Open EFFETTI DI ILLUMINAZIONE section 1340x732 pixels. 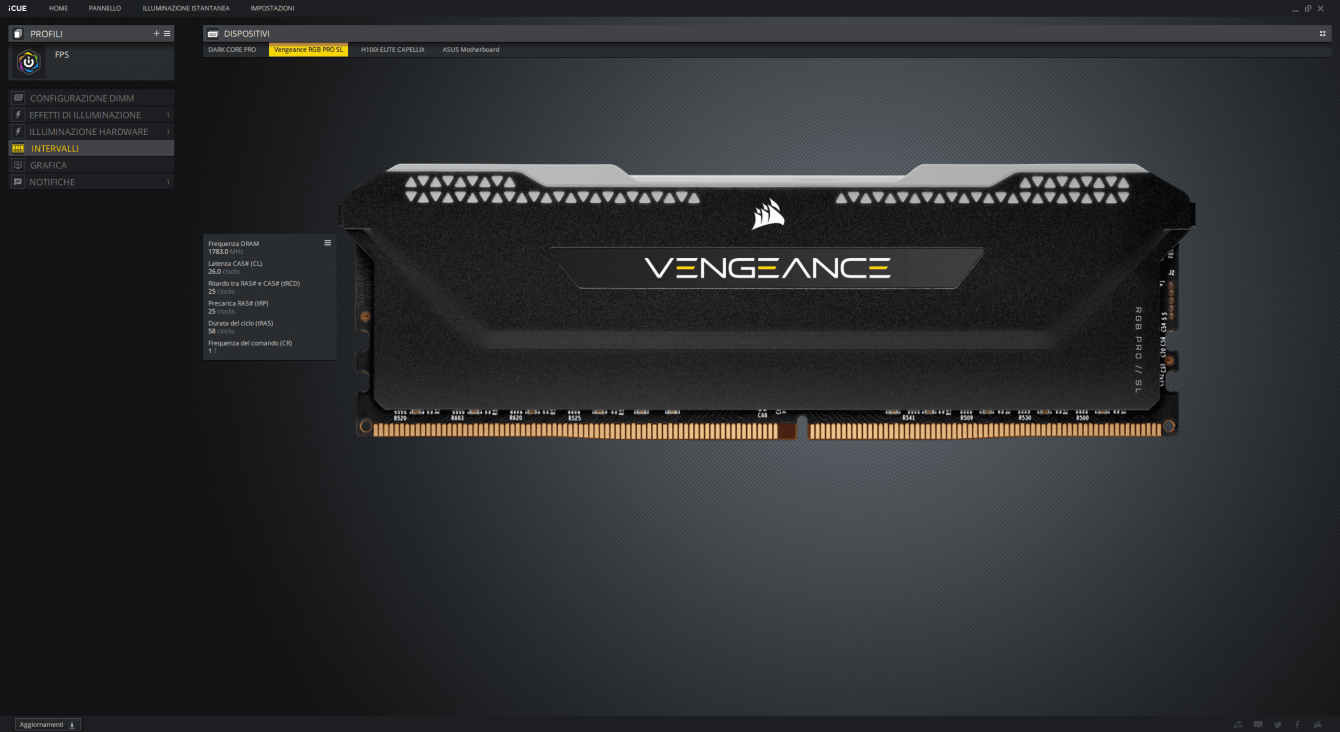[91, 115]
